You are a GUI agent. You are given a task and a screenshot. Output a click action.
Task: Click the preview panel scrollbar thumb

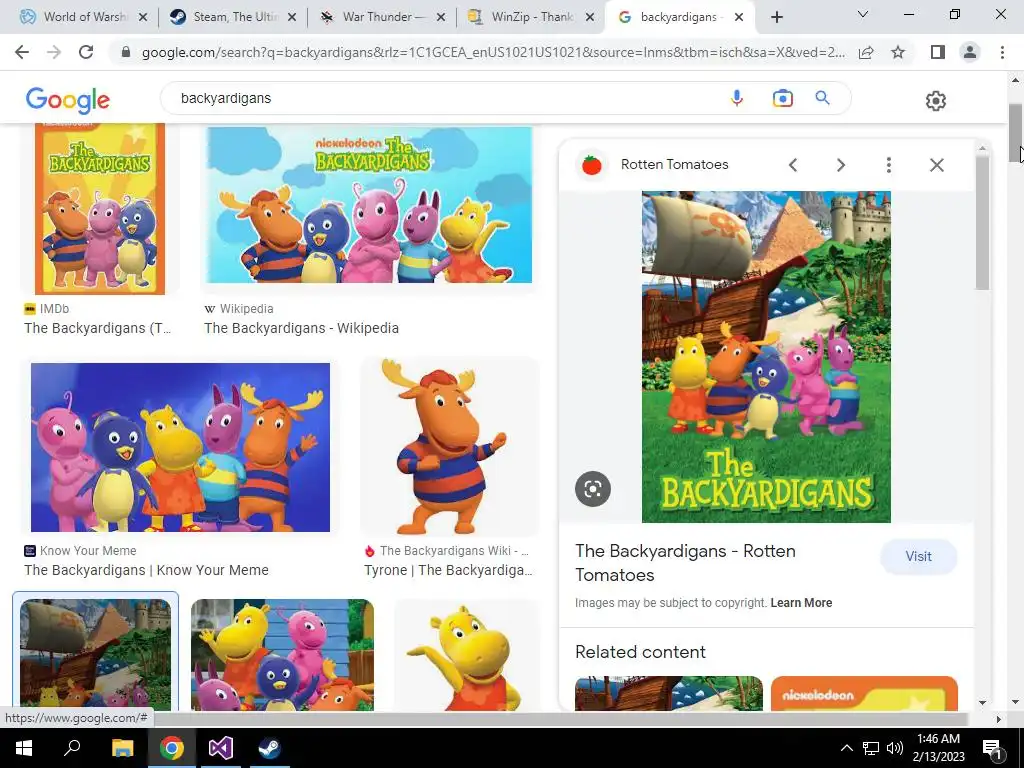pyautogui.click(x=982, y=222)
